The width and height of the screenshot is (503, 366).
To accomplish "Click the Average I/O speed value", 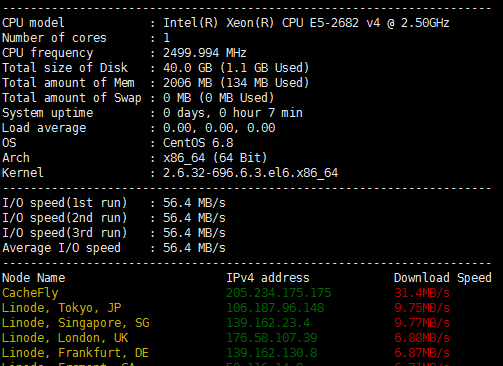I will tap(194, 248).
